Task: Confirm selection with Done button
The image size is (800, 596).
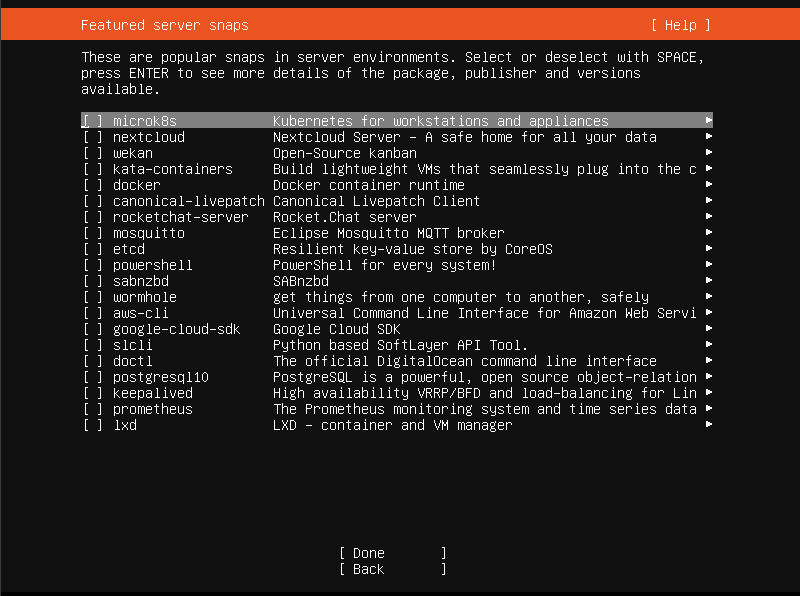Action: tap(393, 553)
